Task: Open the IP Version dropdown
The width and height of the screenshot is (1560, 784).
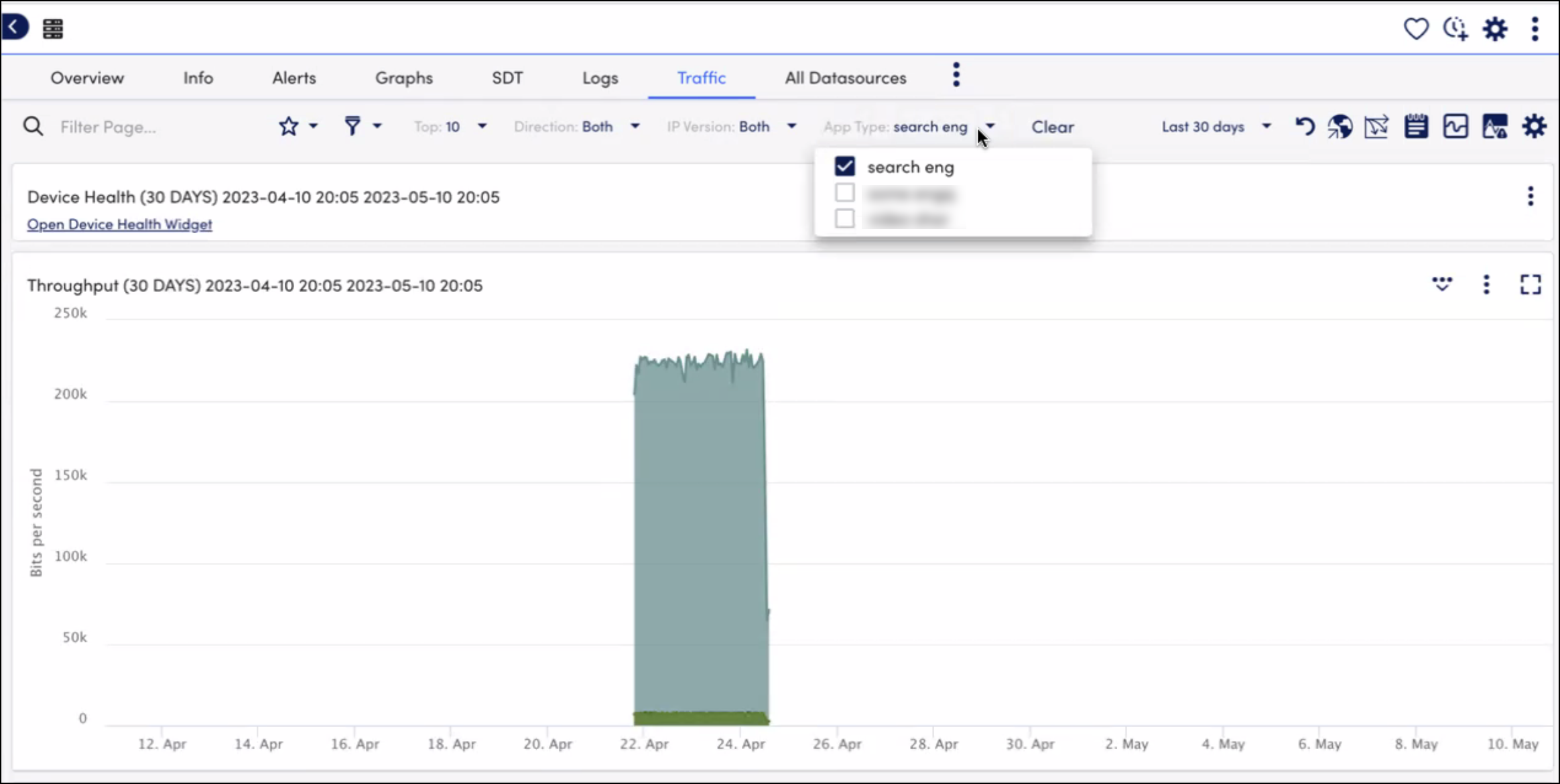Action: click(x=732, y=127)
